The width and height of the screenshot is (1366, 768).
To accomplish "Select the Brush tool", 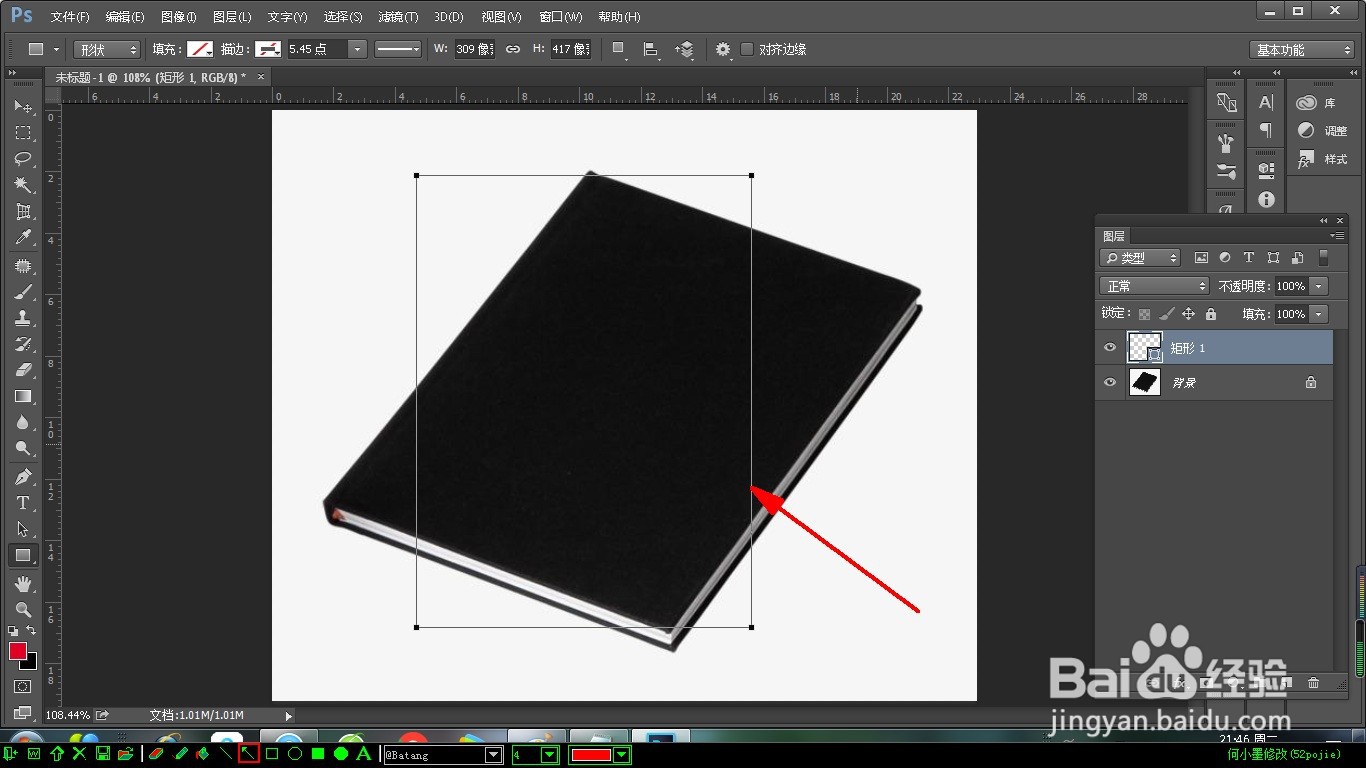I will click(22, 292).
